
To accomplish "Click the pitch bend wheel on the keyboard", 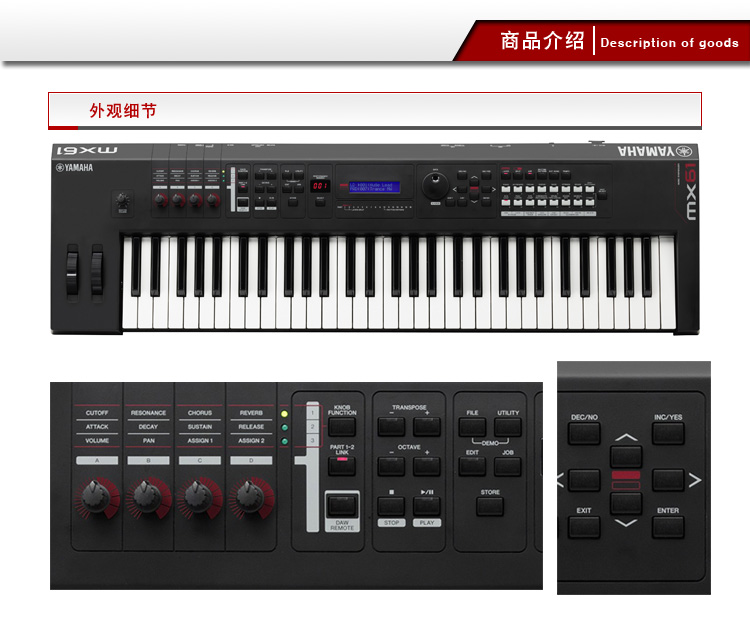I will click(72, 272).
